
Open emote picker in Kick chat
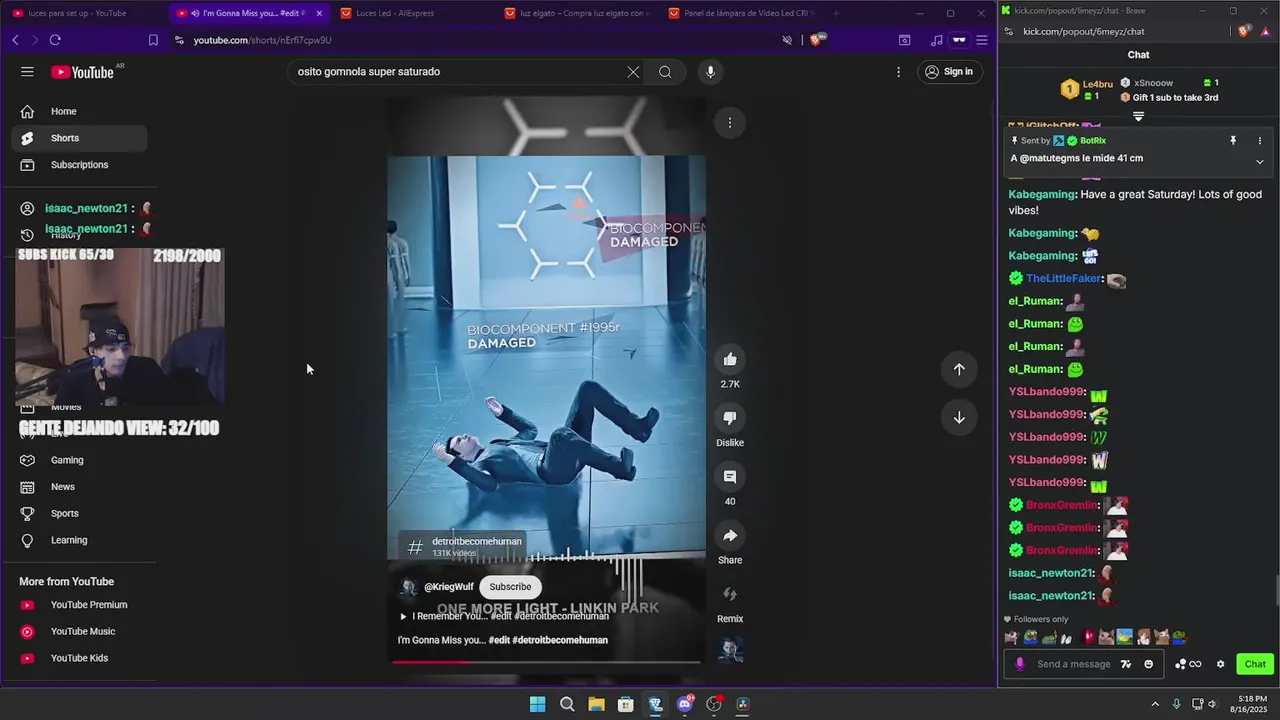[x=1148, y=664]
